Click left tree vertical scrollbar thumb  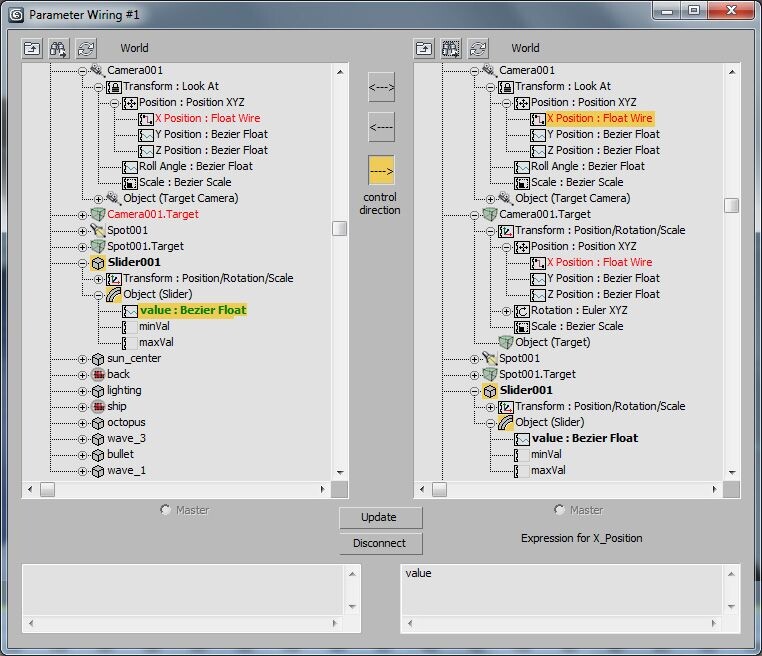[340, 228]
